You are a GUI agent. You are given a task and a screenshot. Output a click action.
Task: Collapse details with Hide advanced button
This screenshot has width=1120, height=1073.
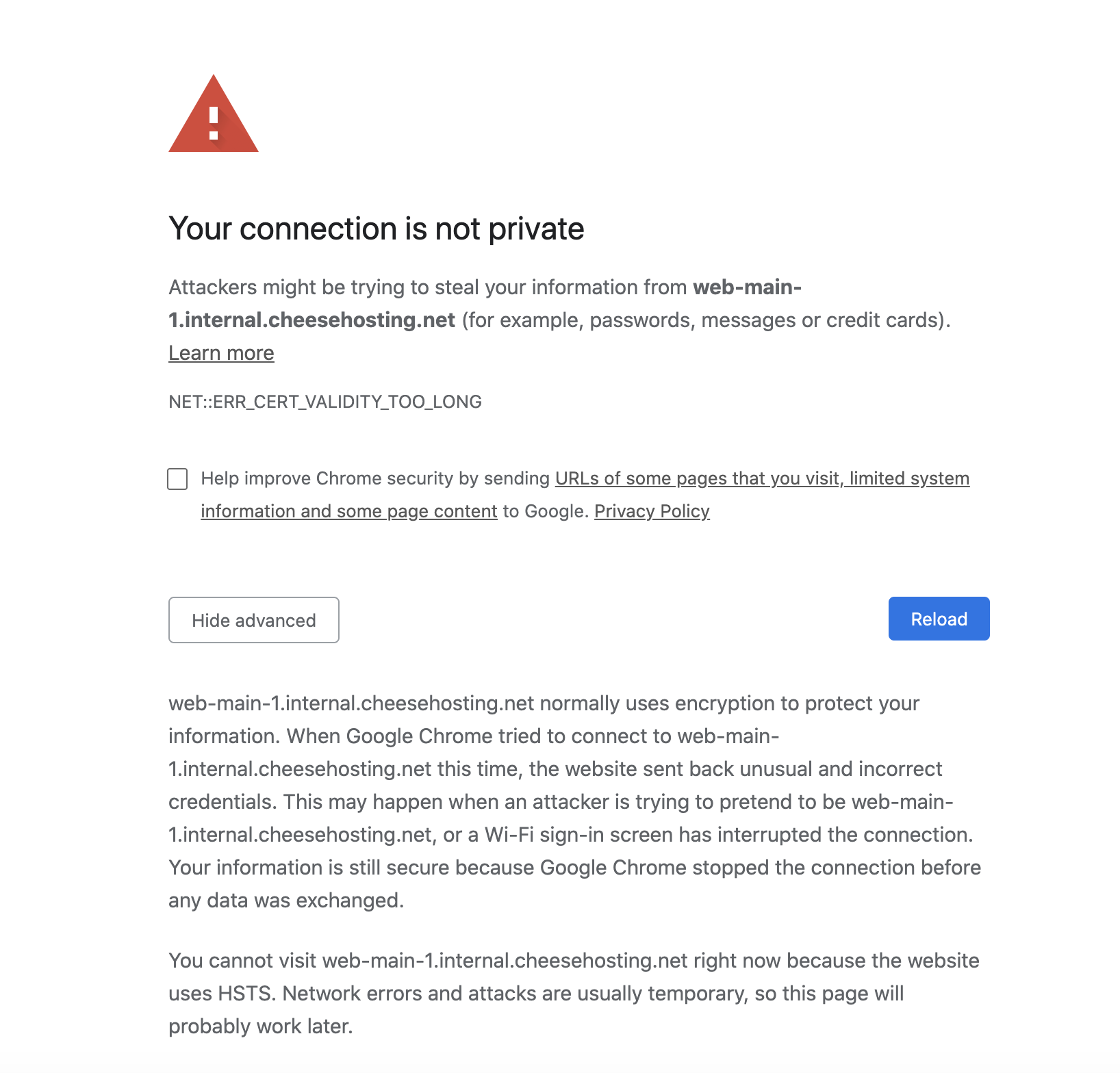(254, 620)
